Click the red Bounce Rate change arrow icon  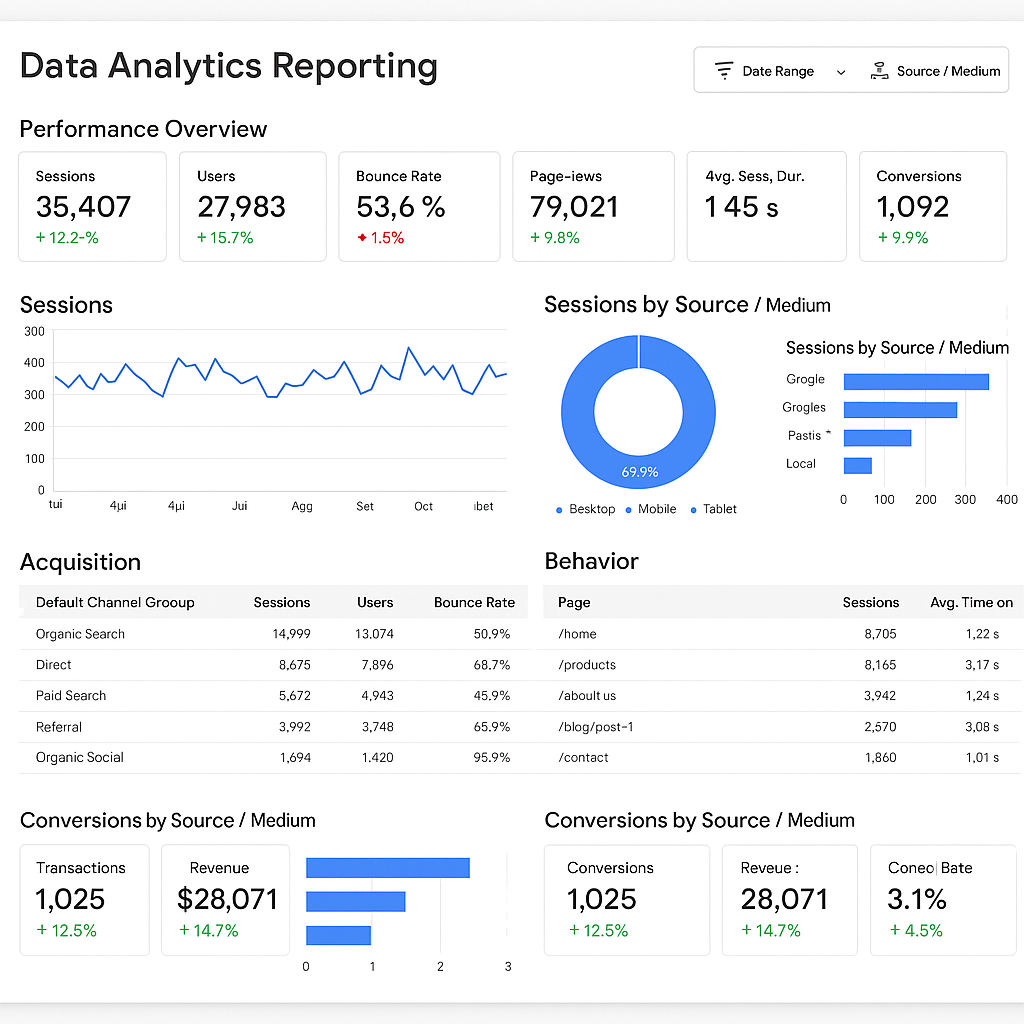click(362, 238)
